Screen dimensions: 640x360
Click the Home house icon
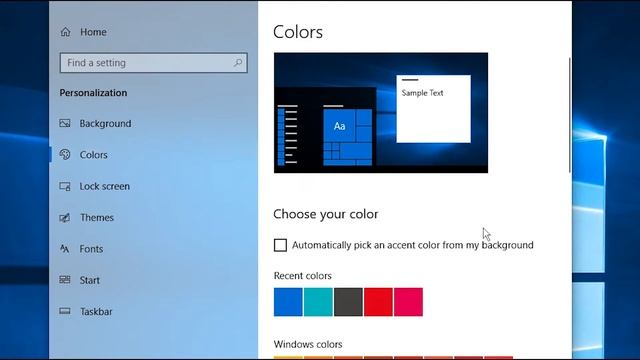pos(65,32)
